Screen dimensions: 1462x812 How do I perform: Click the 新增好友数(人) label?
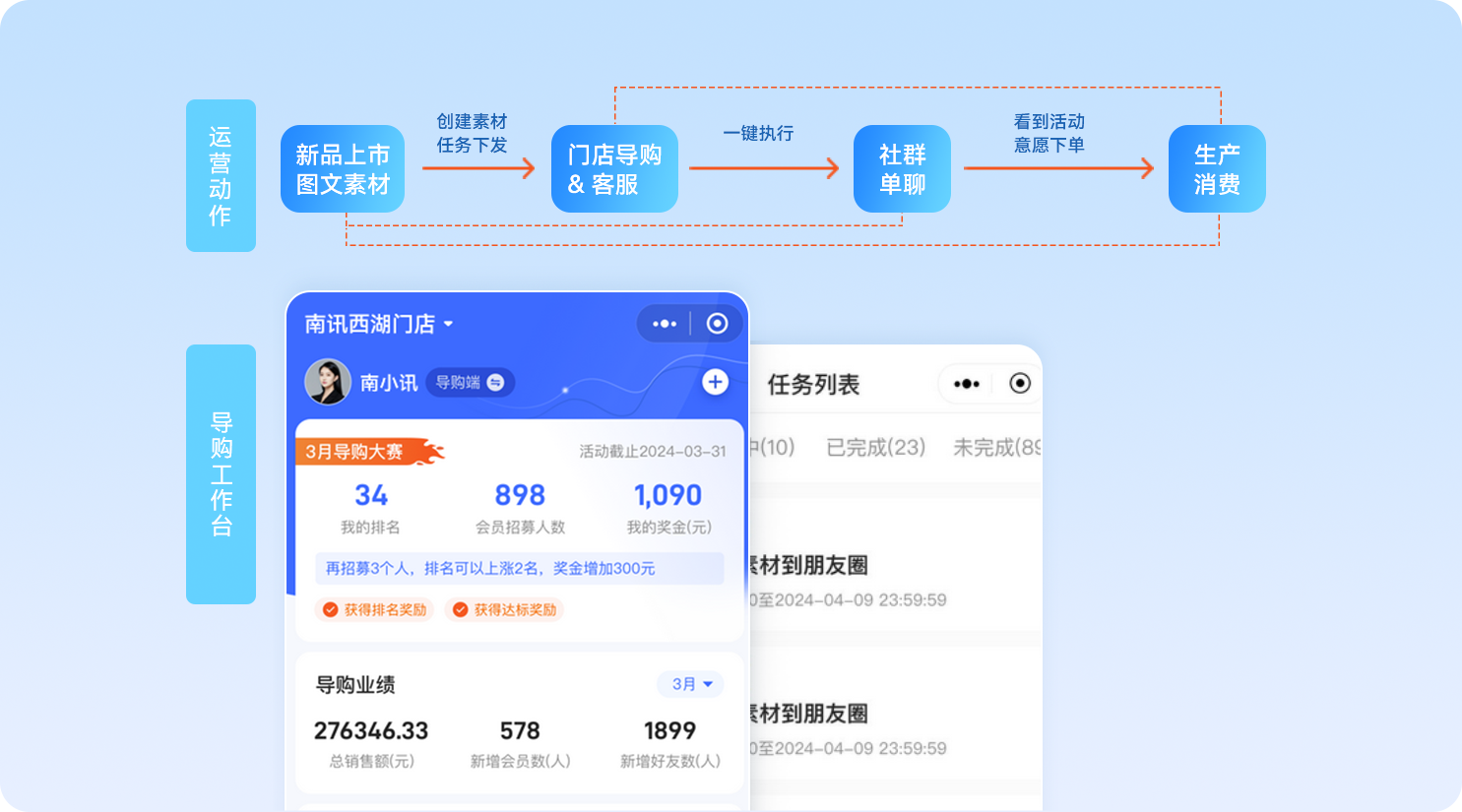670,762
